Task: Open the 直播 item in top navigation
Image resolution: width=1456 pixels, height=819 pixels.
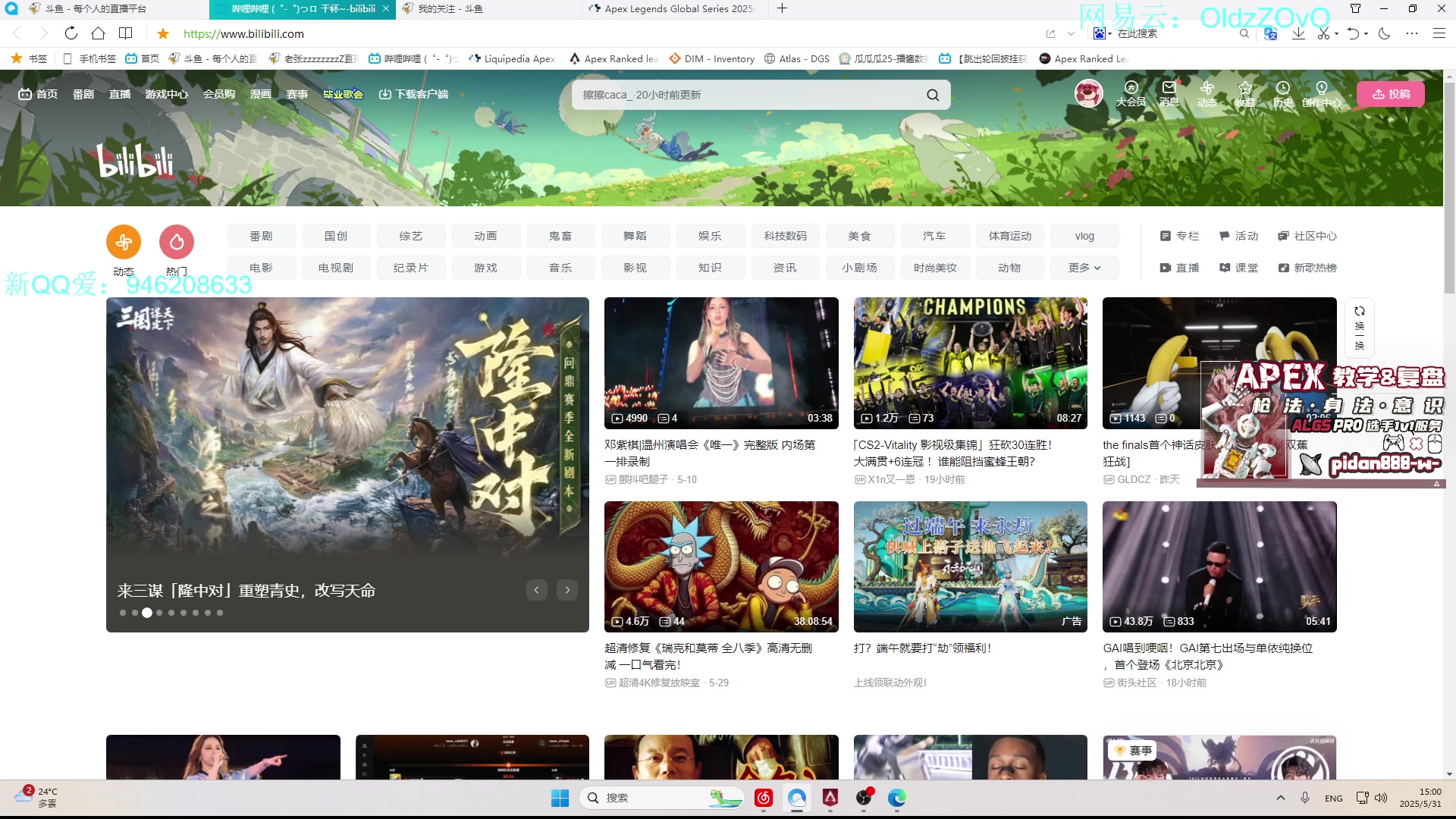Action: tap(120, 94)
